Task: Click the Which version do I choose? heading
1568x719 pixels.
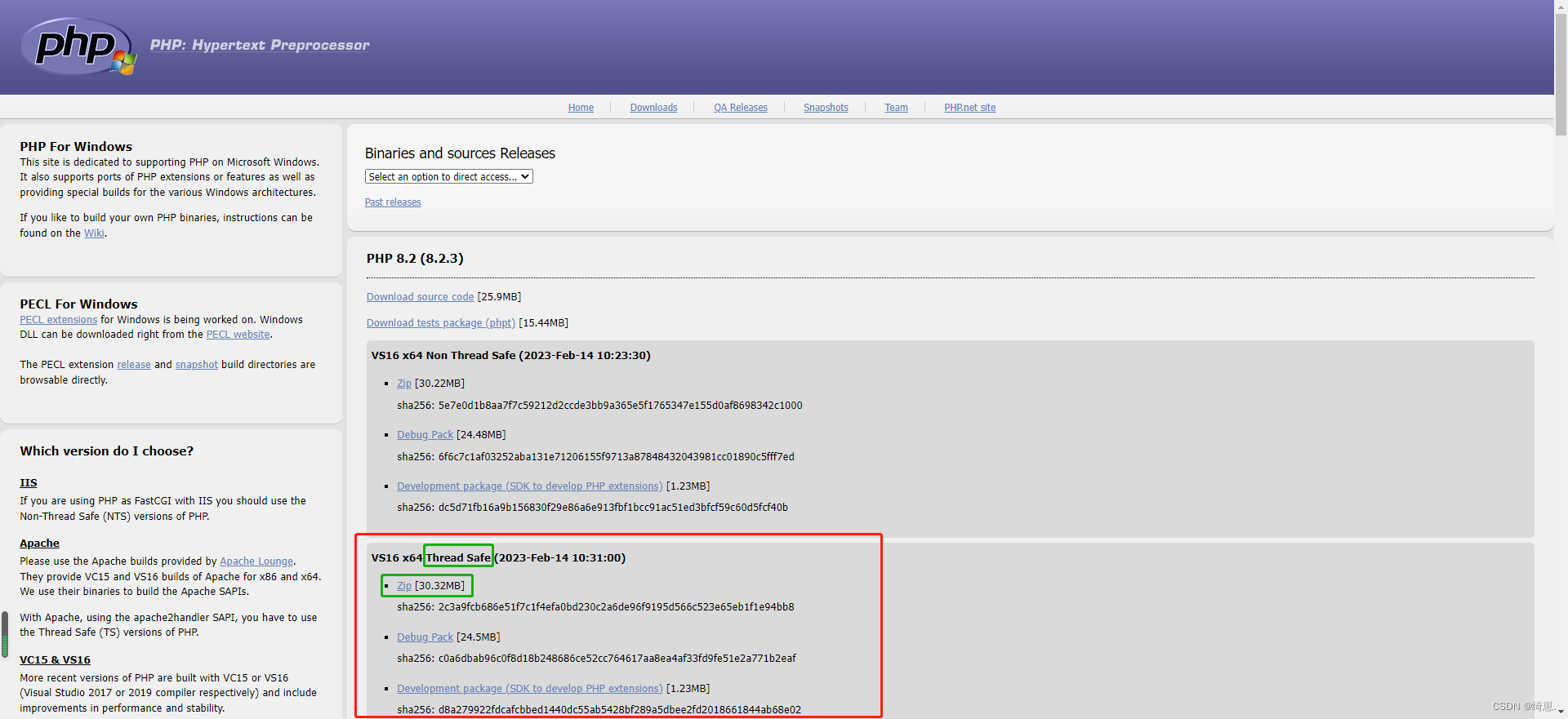Action: click(x=107, y=451)
